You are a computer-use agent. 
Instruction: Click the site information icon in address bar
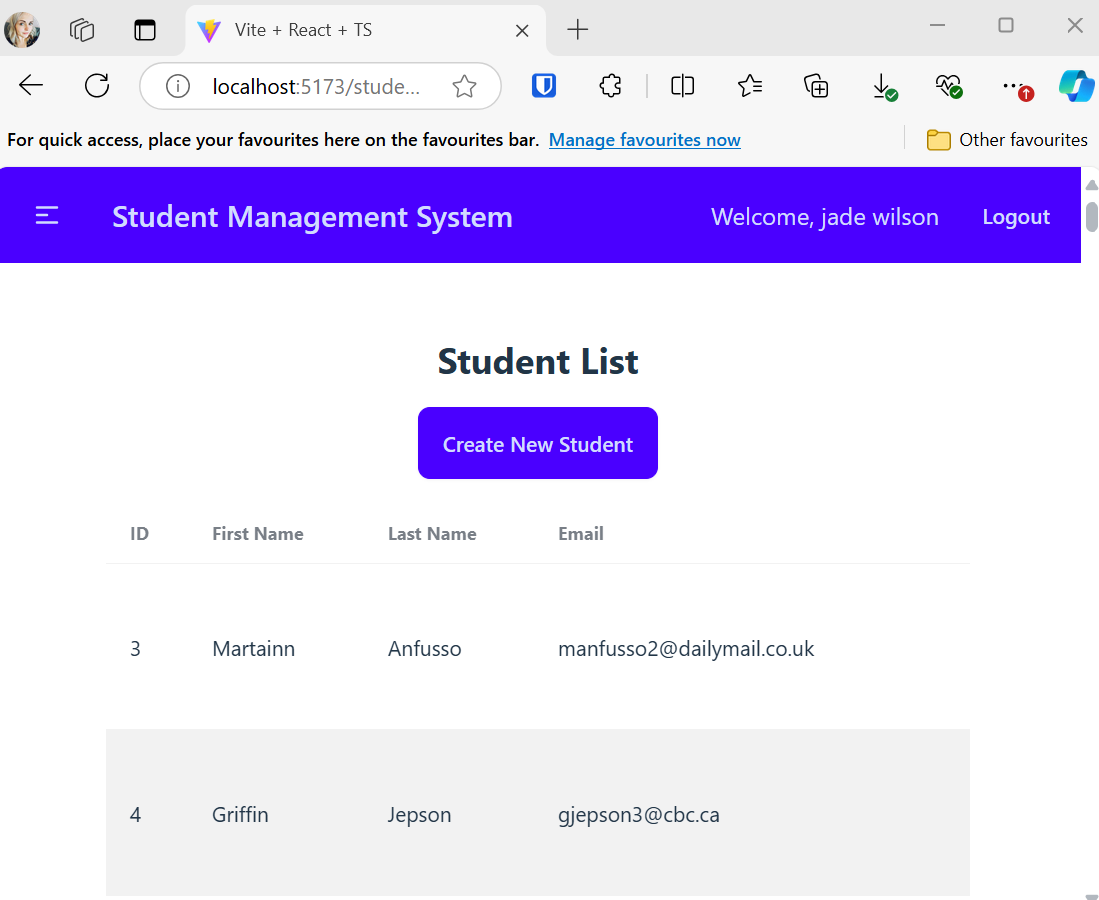click(177, 85)
